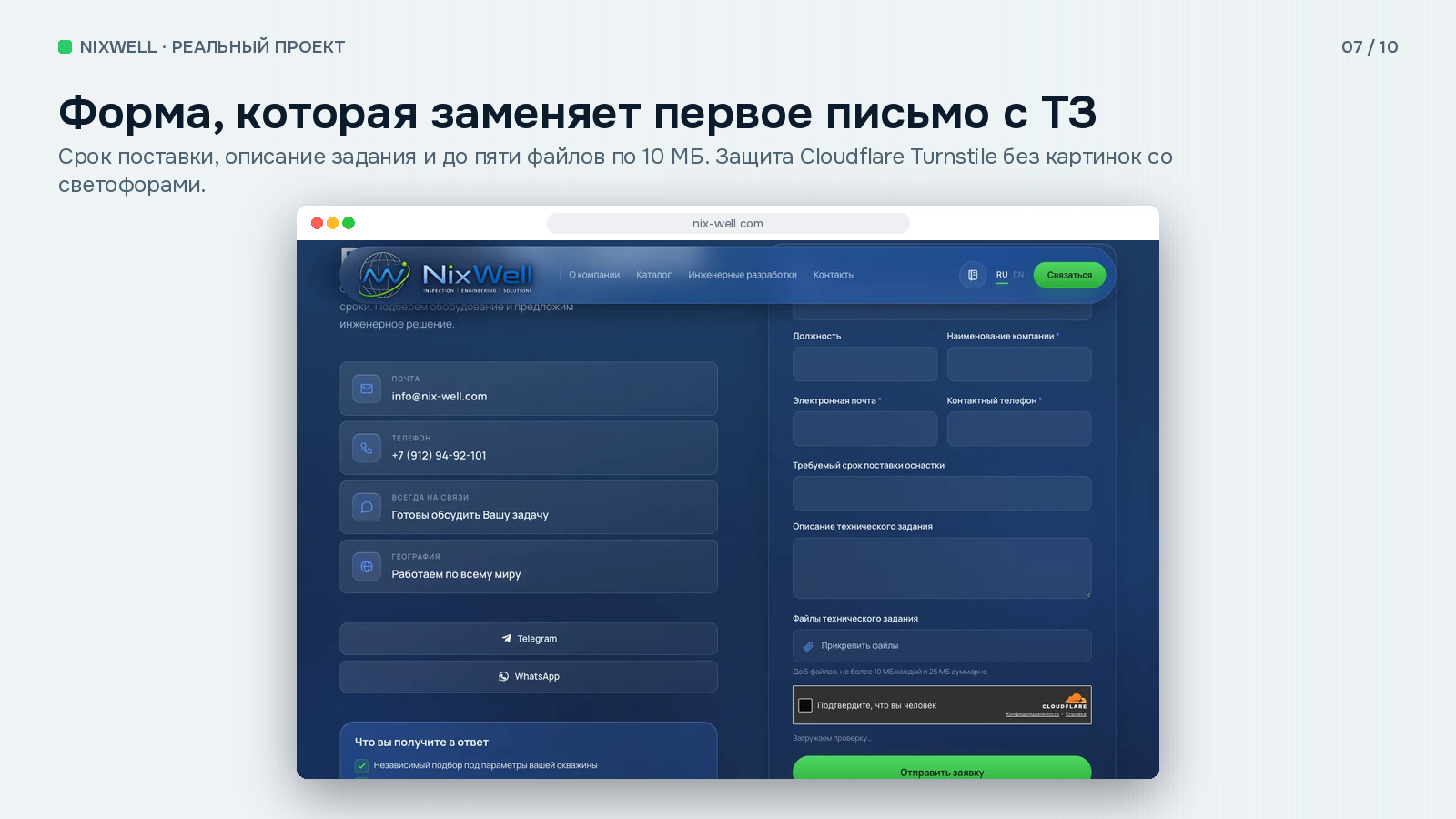Focus the Контактный телефон input field
Screen dimensions: 1456x819
click(1019, 429)
